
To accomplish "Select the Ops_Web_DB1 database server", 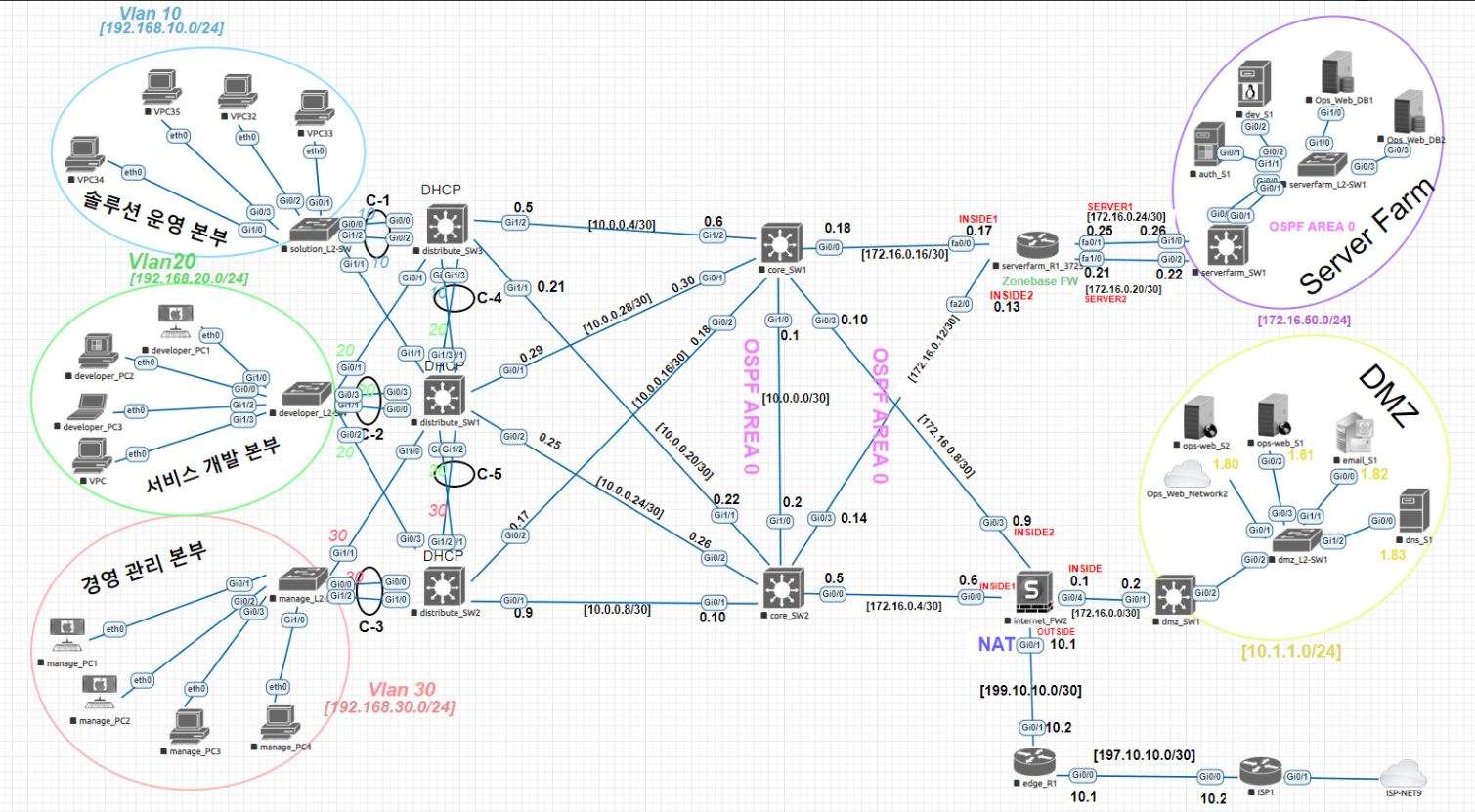I will coord(1336,73).
